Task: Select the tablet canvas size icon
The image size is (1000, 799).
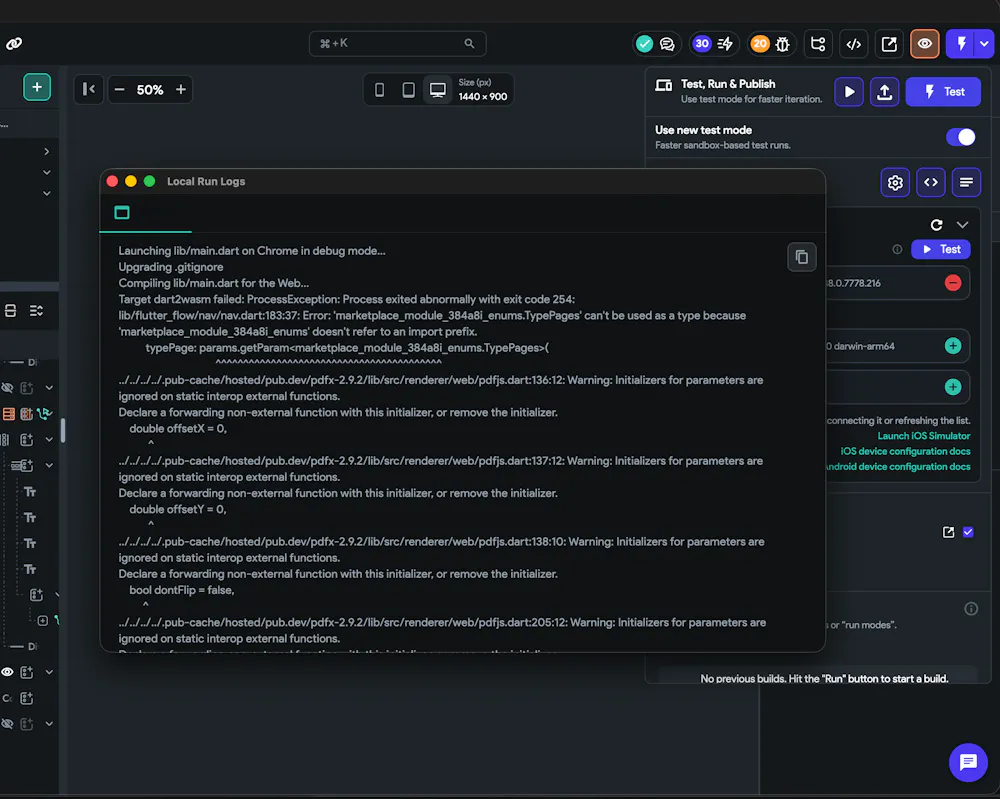Action: 409,90
